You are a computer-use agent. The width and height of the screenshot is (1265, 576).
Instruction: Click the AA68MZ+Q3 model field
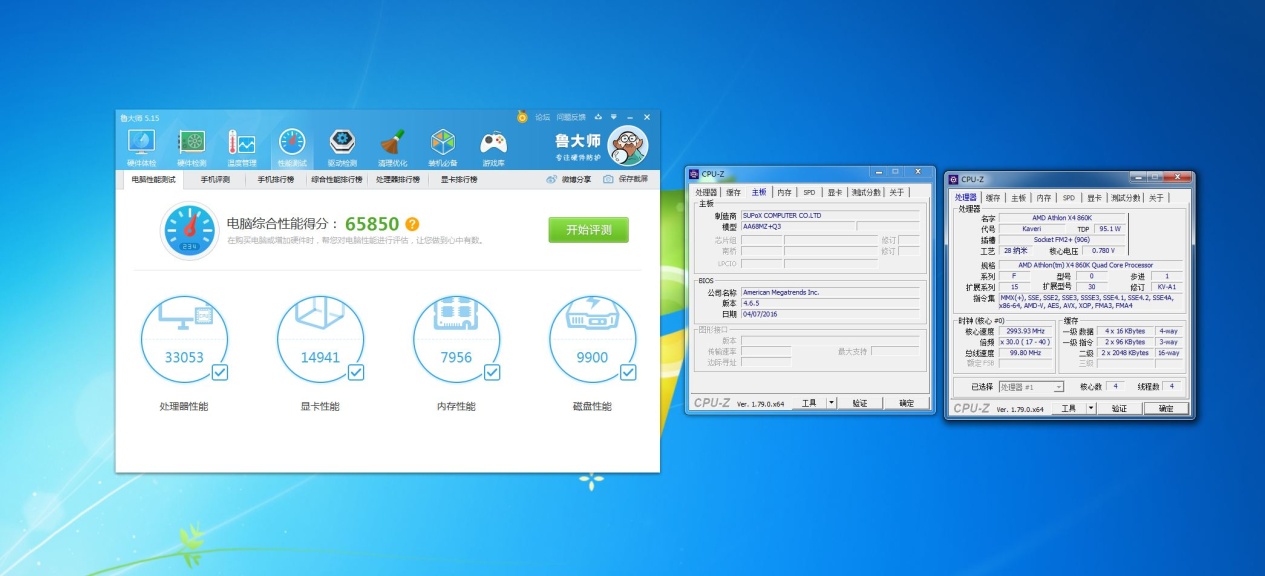tap(797, 227)
